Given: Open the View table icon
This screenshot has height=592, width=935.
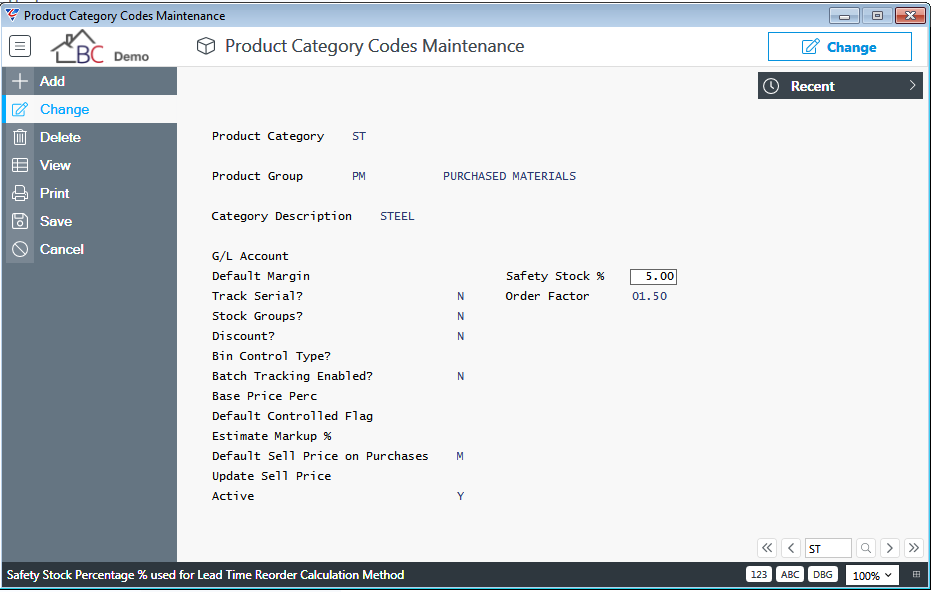Looking at the screenshot, I should coord(20,165).
